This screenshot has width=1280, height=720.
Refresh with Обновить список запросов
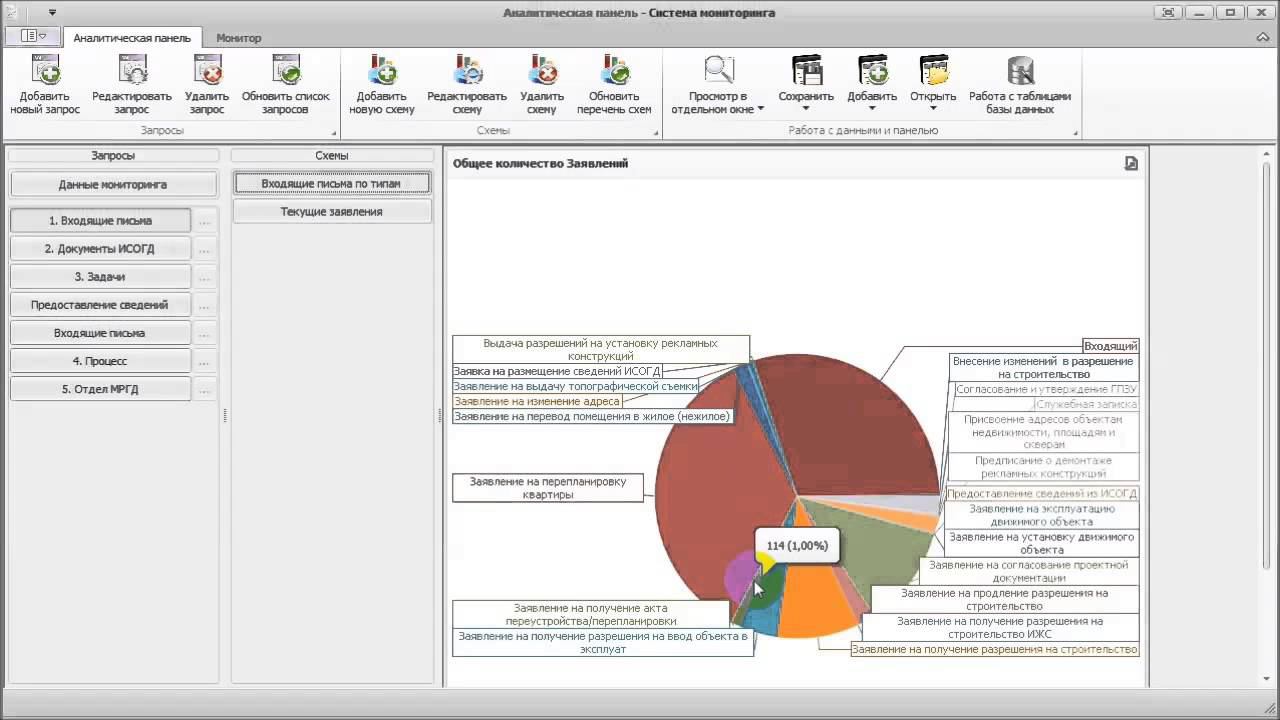[285, 70]
